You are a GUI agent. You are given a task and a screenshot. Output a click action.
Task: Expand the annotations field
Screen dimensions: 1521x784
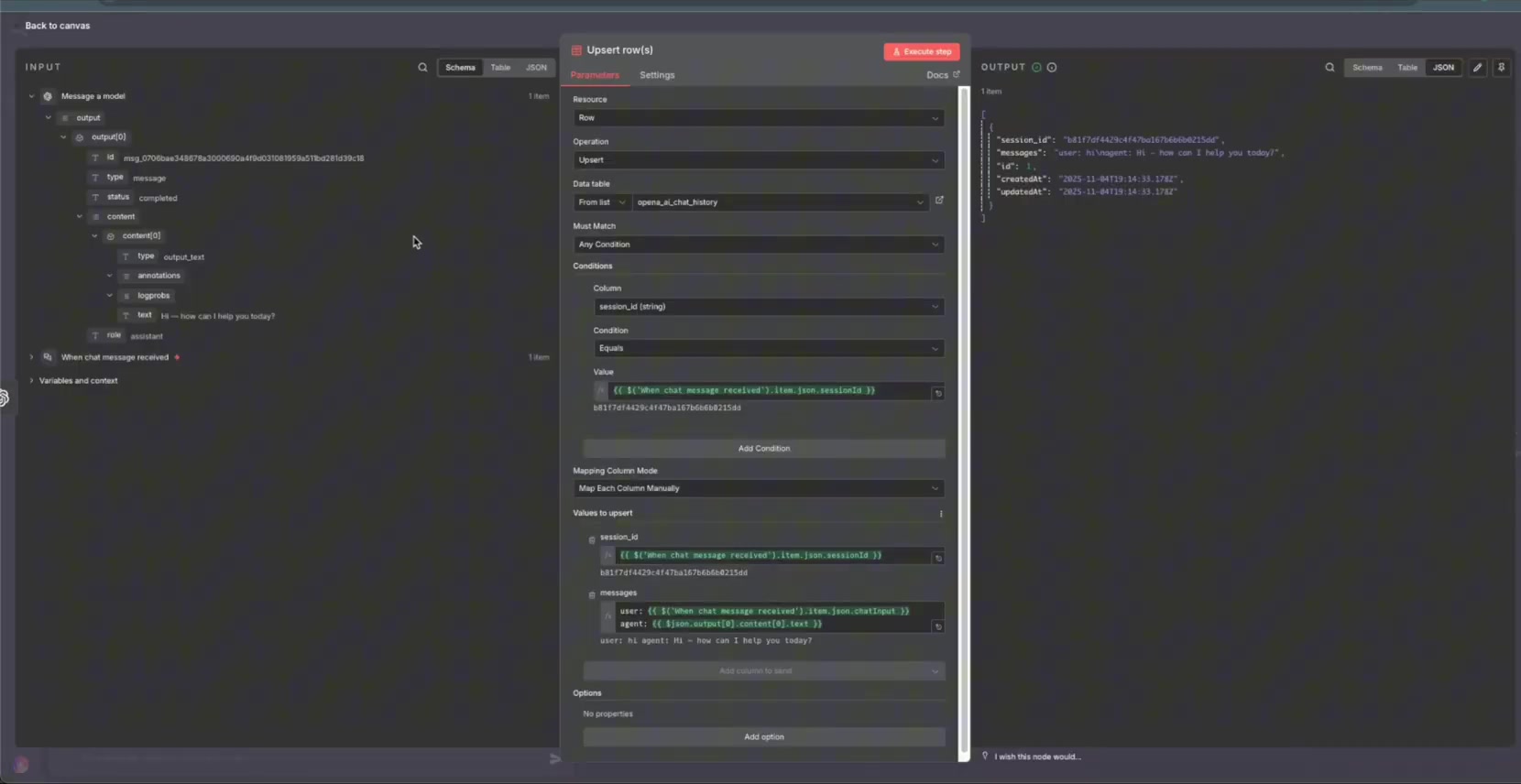tap(110, 276)
